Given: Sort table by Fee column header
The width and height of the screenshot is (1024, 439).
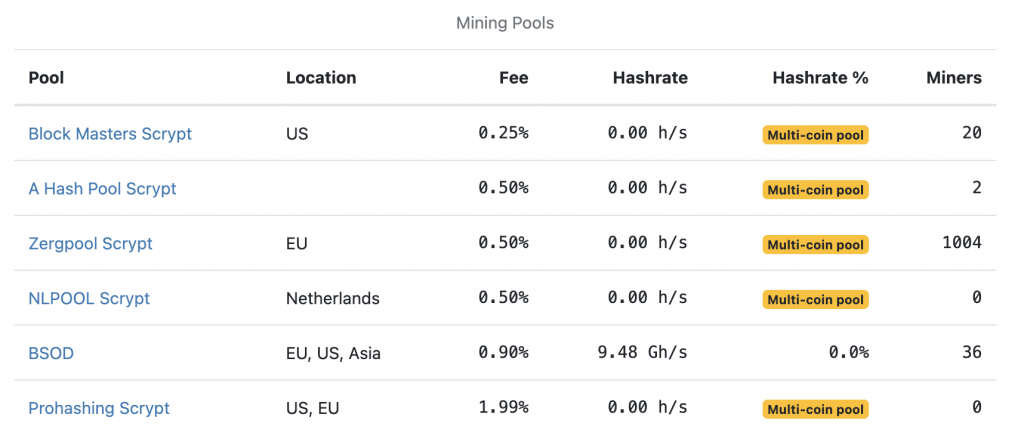Looking at the screenshot, I should [x=513, y=78].
